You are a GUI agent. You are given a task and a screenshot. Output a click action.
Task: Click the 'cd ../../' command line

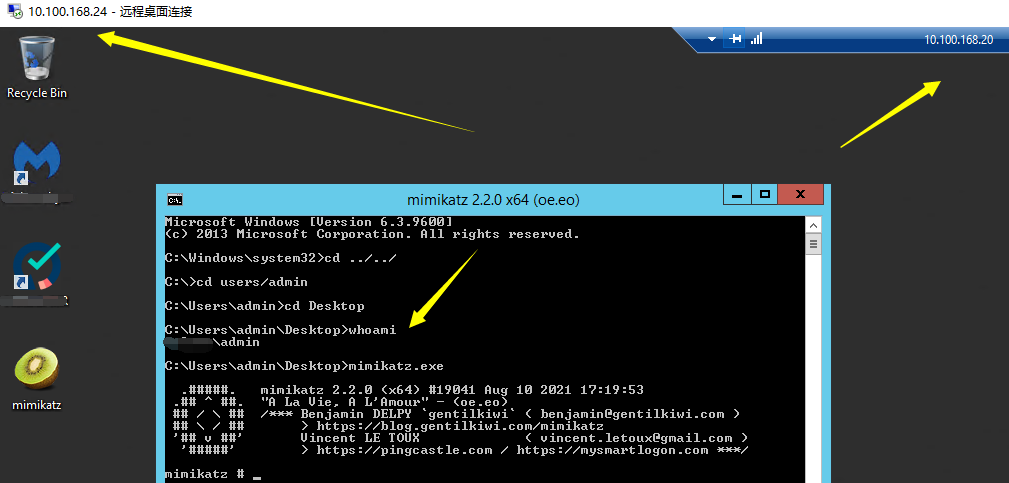tap(281, 258)
